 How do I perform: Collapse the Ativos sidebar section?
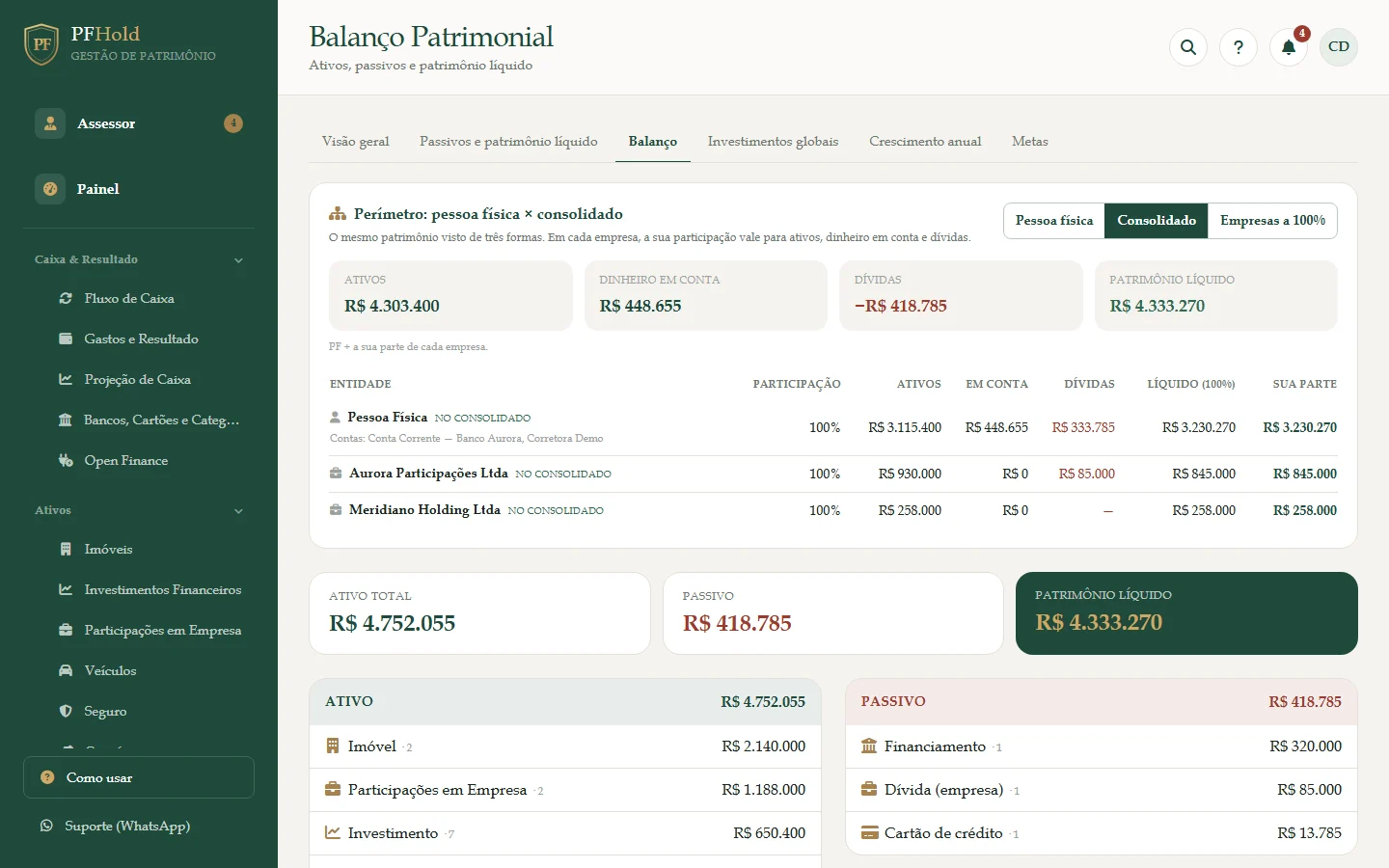pos(139,510)
